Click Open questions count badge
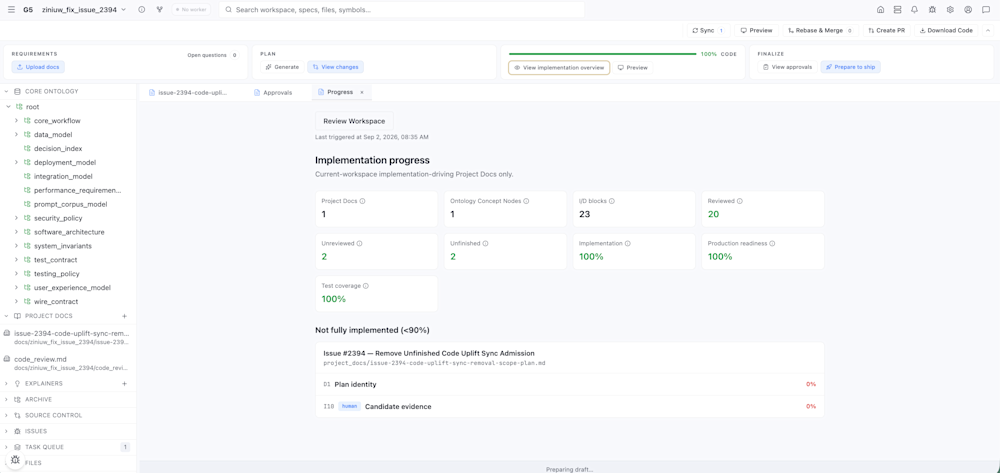 point(234,55)
